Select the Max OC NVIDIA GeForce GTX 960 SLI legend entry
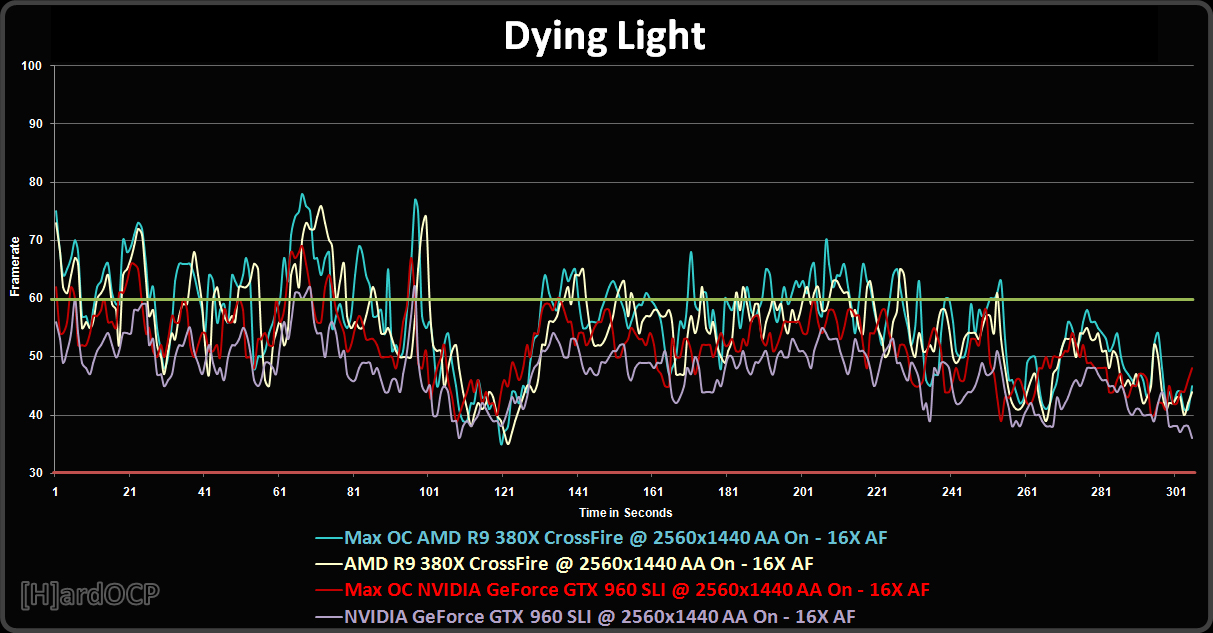1213x633 pixels. click(x=622, y=590)
